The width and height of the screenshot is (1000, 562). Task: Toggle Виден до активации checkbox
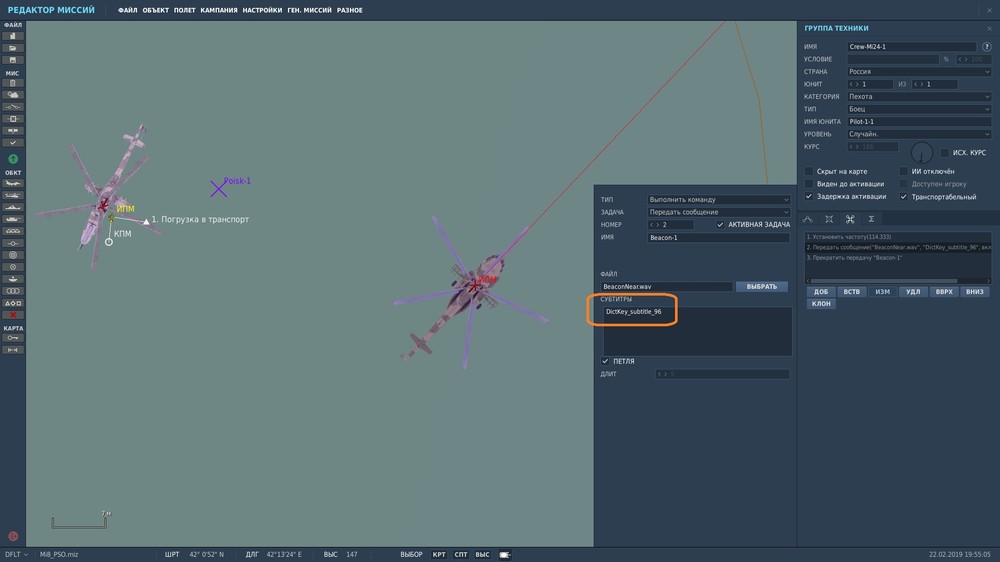pyautogui.click(x=809, y=184)
